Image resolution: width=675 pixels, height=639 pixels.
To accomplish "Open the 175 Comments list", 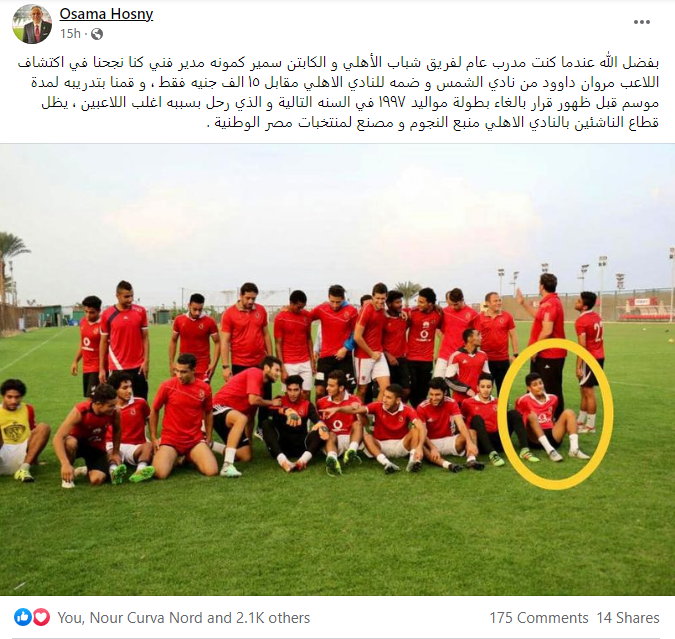I will 538,618.
